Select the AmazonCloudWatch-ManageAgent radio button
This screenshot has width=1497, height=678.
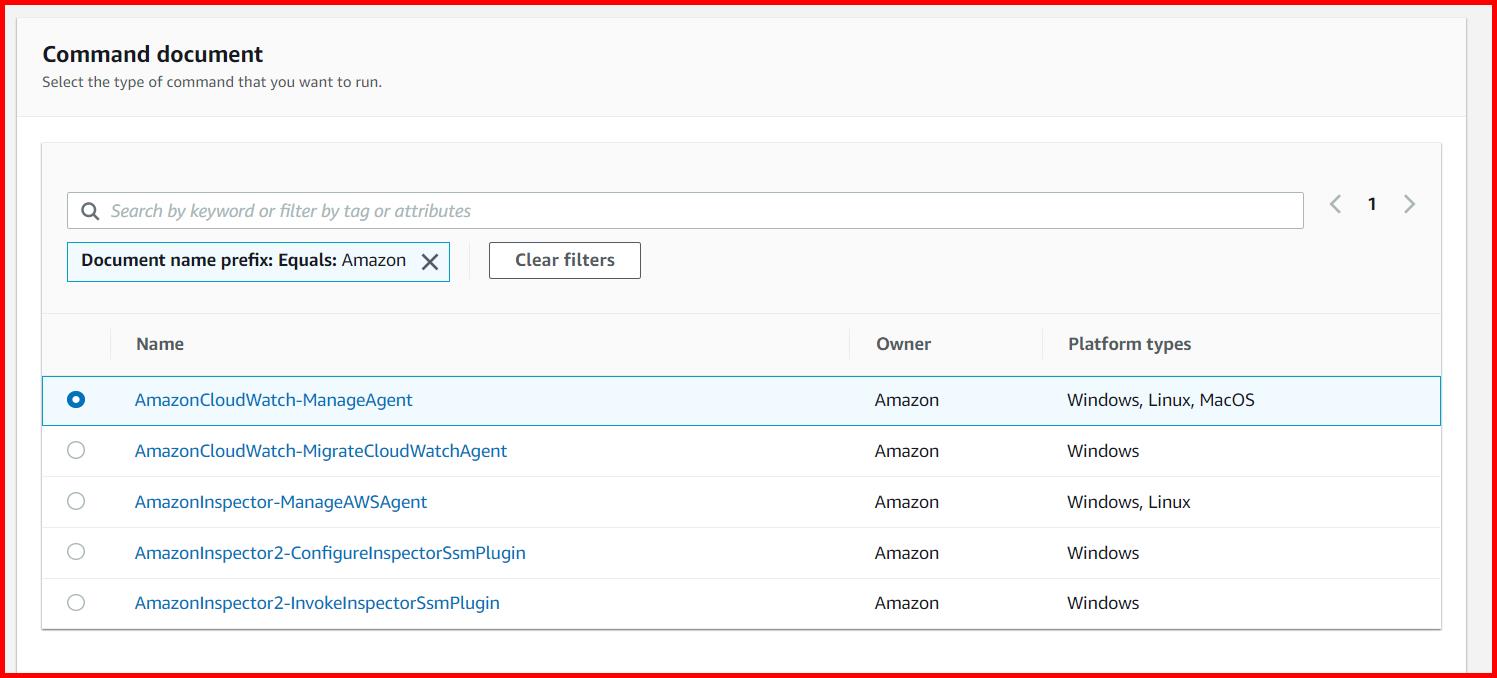[76, 399]
